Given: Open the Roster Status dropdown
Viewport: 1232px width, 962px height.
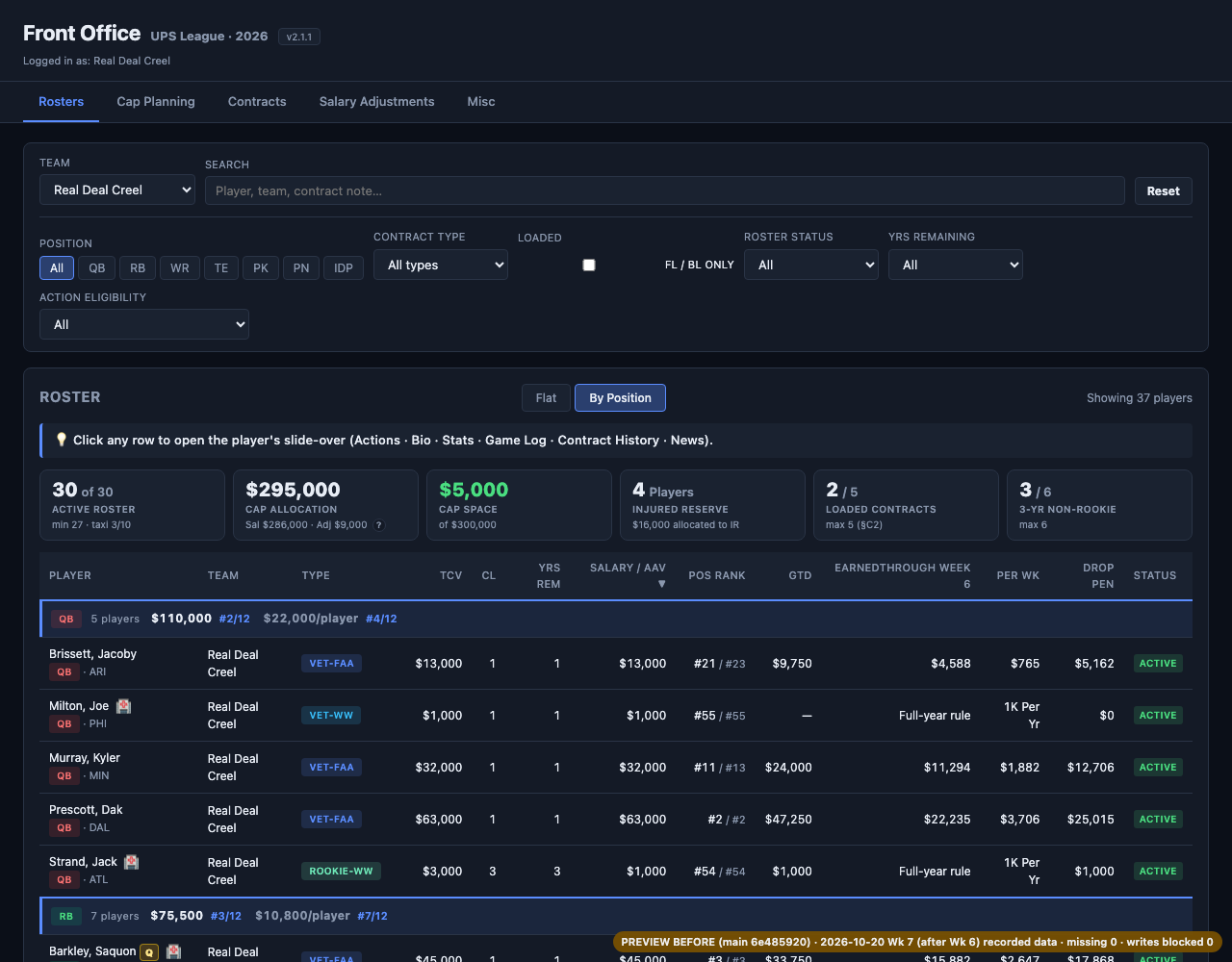Looking at the screenshot, I should click(x=811, y=265).
